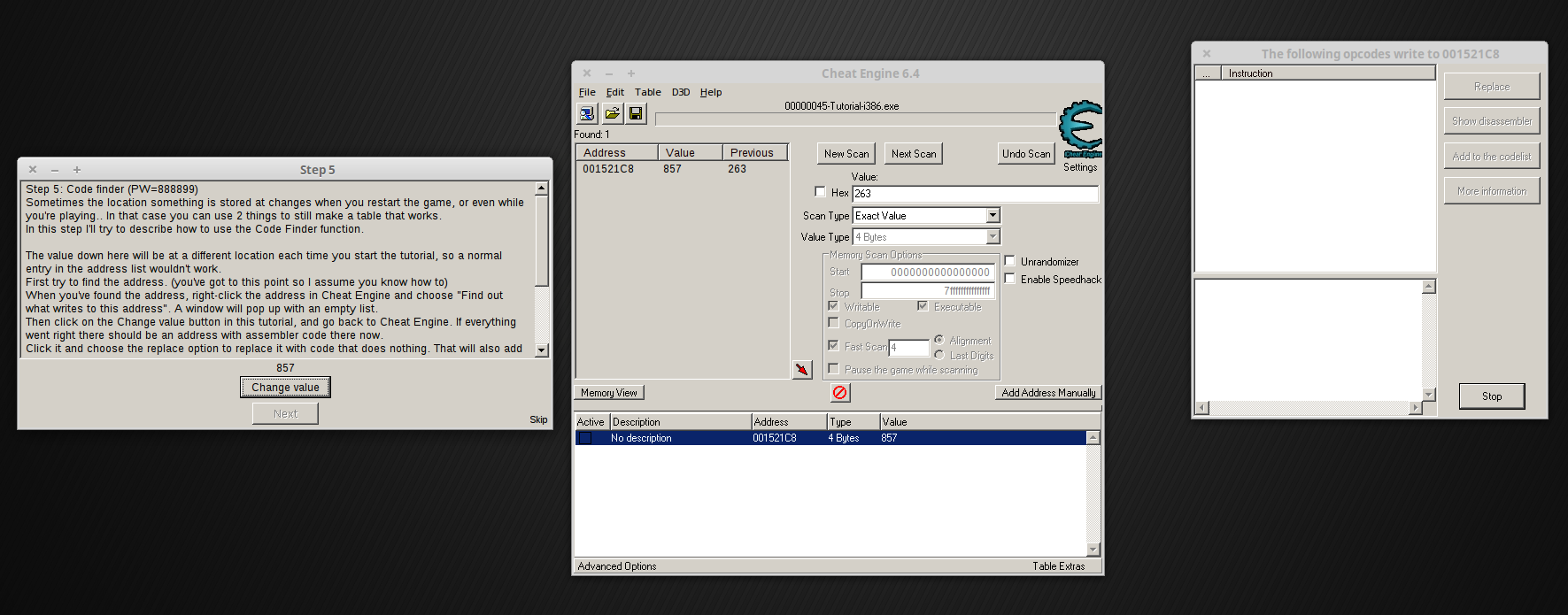
Task: Click opcodes lower pane scroll right arrow
Action: [x=1415, y=408]
